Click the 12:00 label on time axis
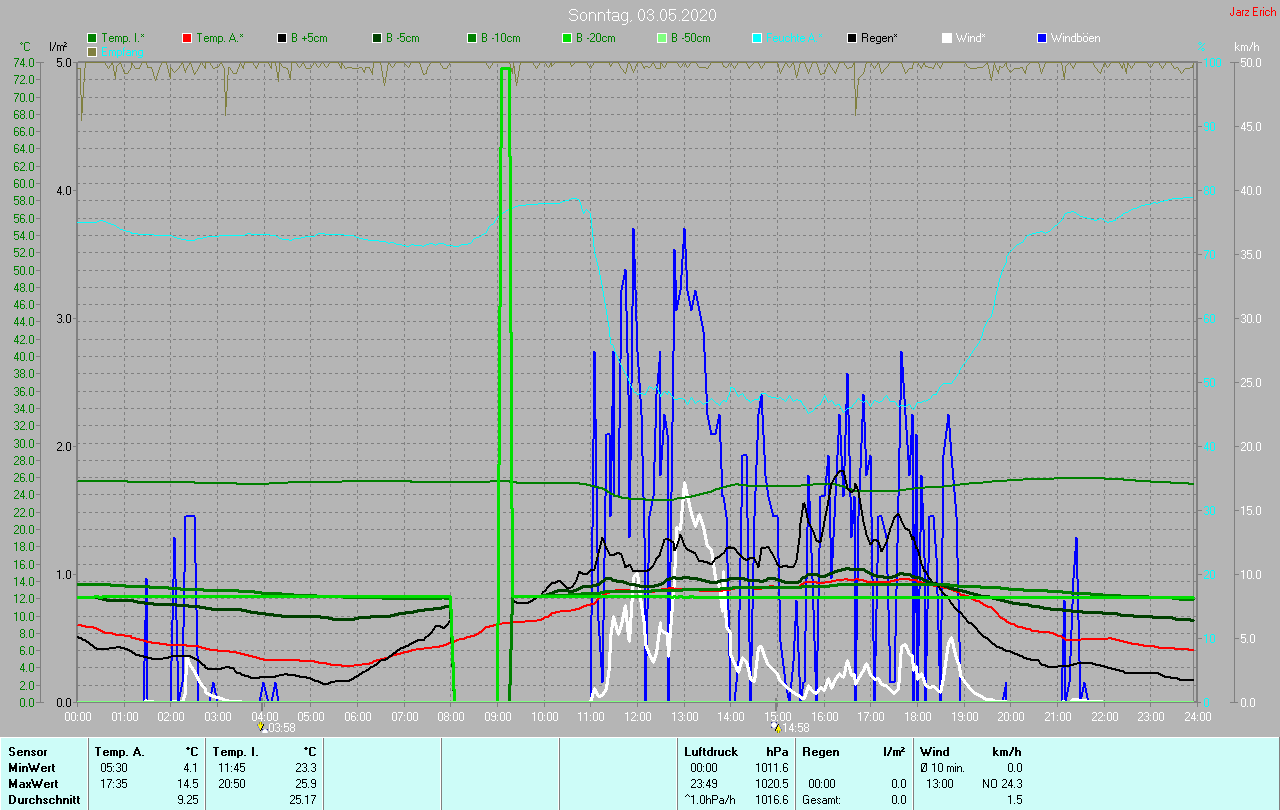 pos(638,716)
